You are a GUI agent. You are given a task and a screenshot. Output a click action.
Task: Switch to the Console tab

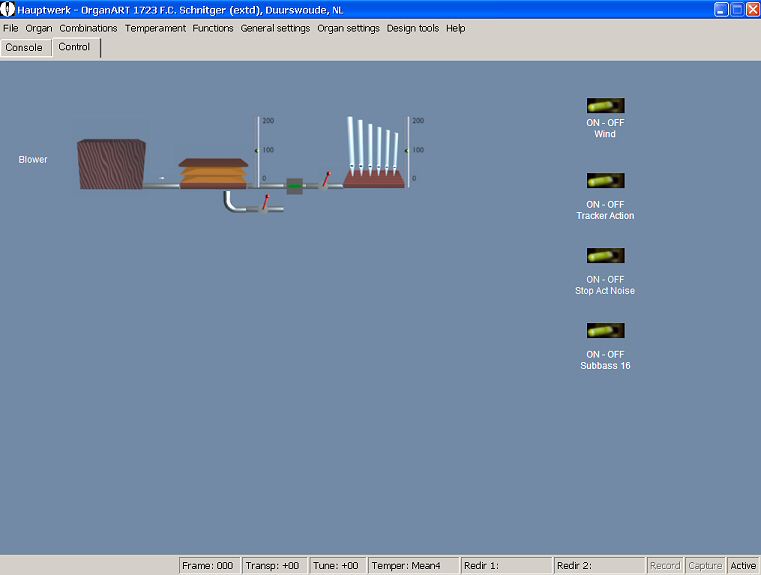[x=24, y=48]
